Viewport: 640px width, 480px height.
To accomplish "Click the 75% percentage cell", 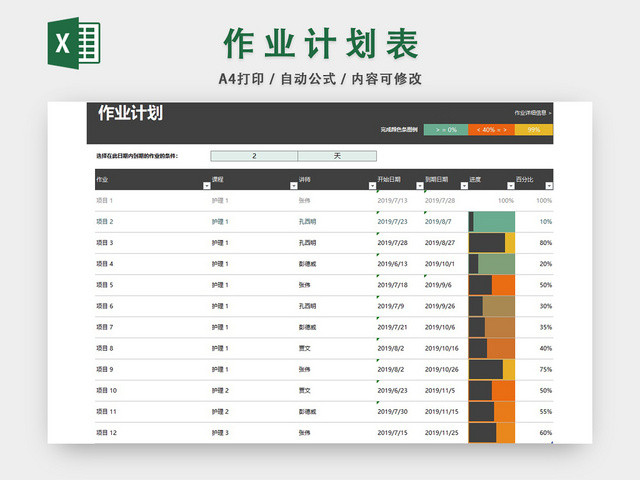I will click(x=546, y=369).
